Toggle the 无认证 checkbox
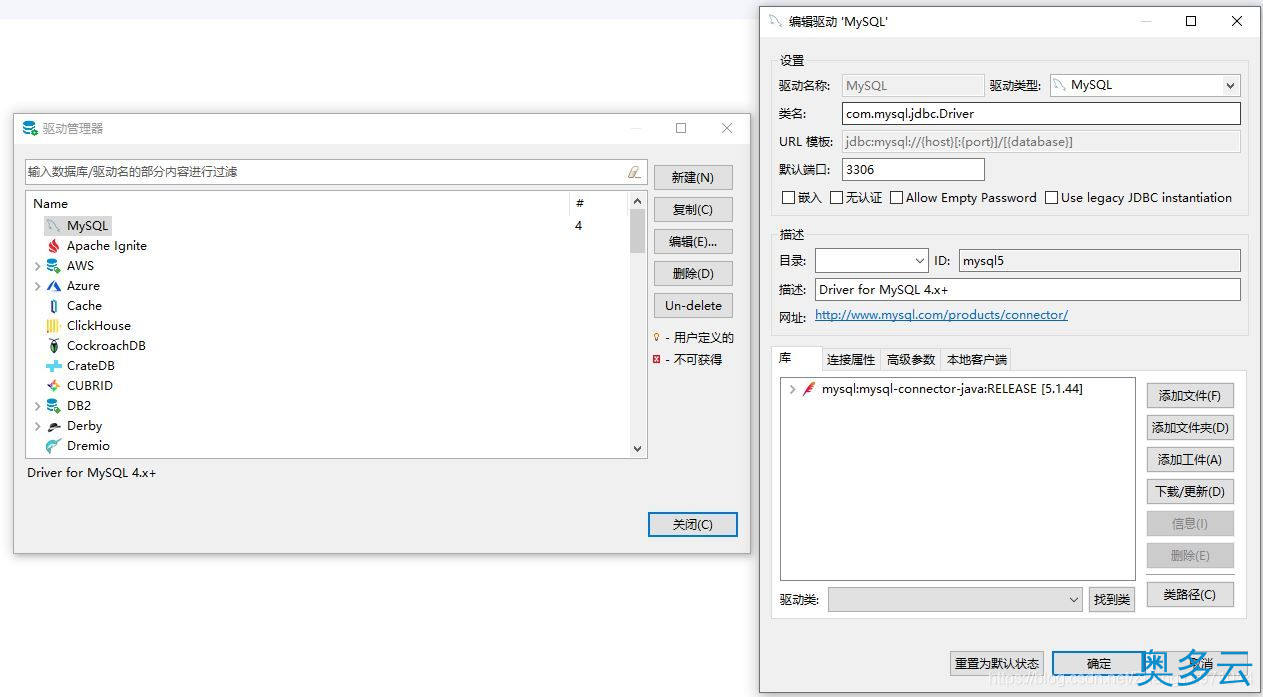This screenshot has width=1263, height=697. pyautogui.click(x=836, y=198)
